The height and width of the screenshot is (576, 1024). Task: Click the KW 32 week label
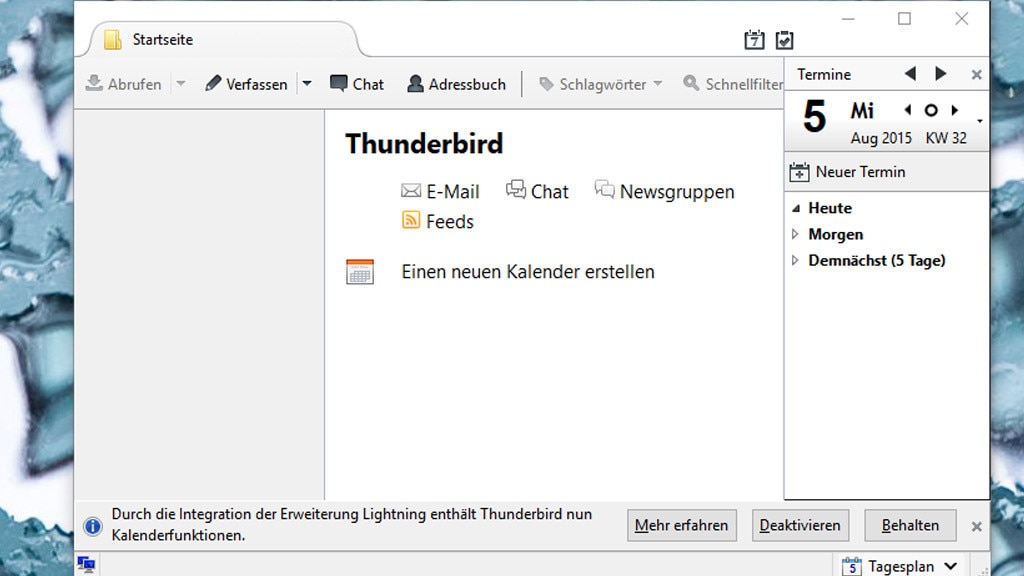[x=946, y=138]
